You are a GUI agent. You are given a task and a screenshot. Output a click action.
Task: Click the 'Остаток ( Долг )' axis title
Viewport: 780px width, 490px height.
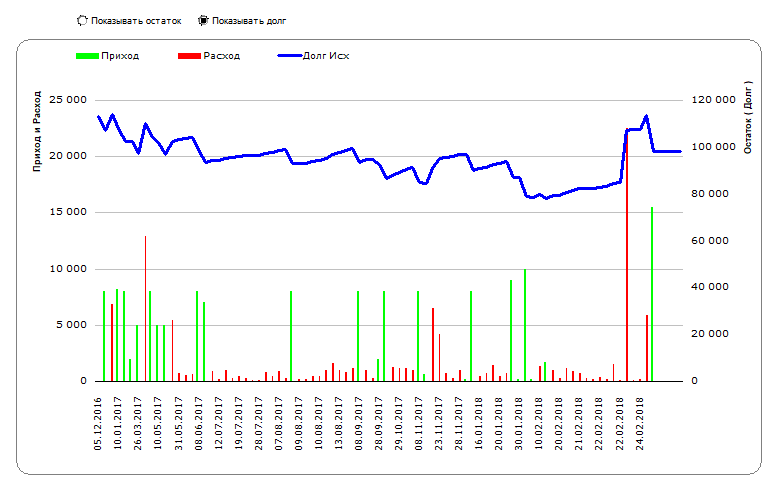coord(748,117)
